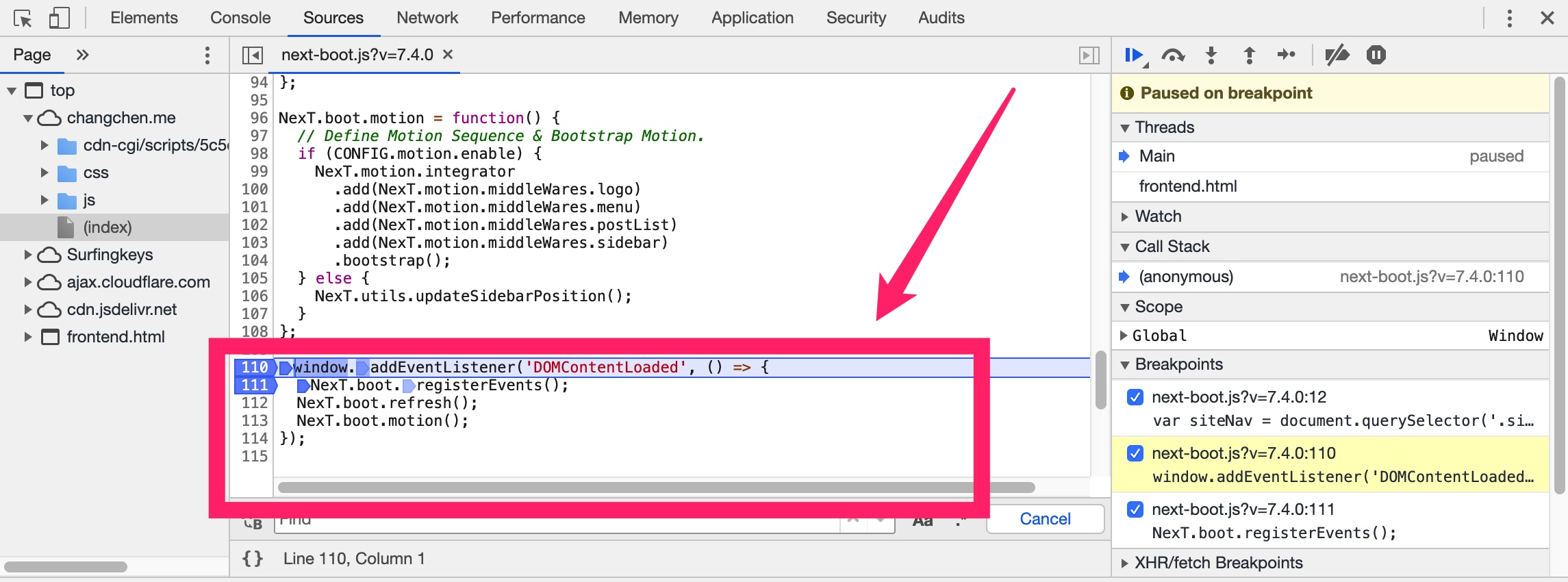Uncheck breakpoint at next-boot.js line 111
This screenshot has height=582, width=1568.
click(x=1135, y=509)
